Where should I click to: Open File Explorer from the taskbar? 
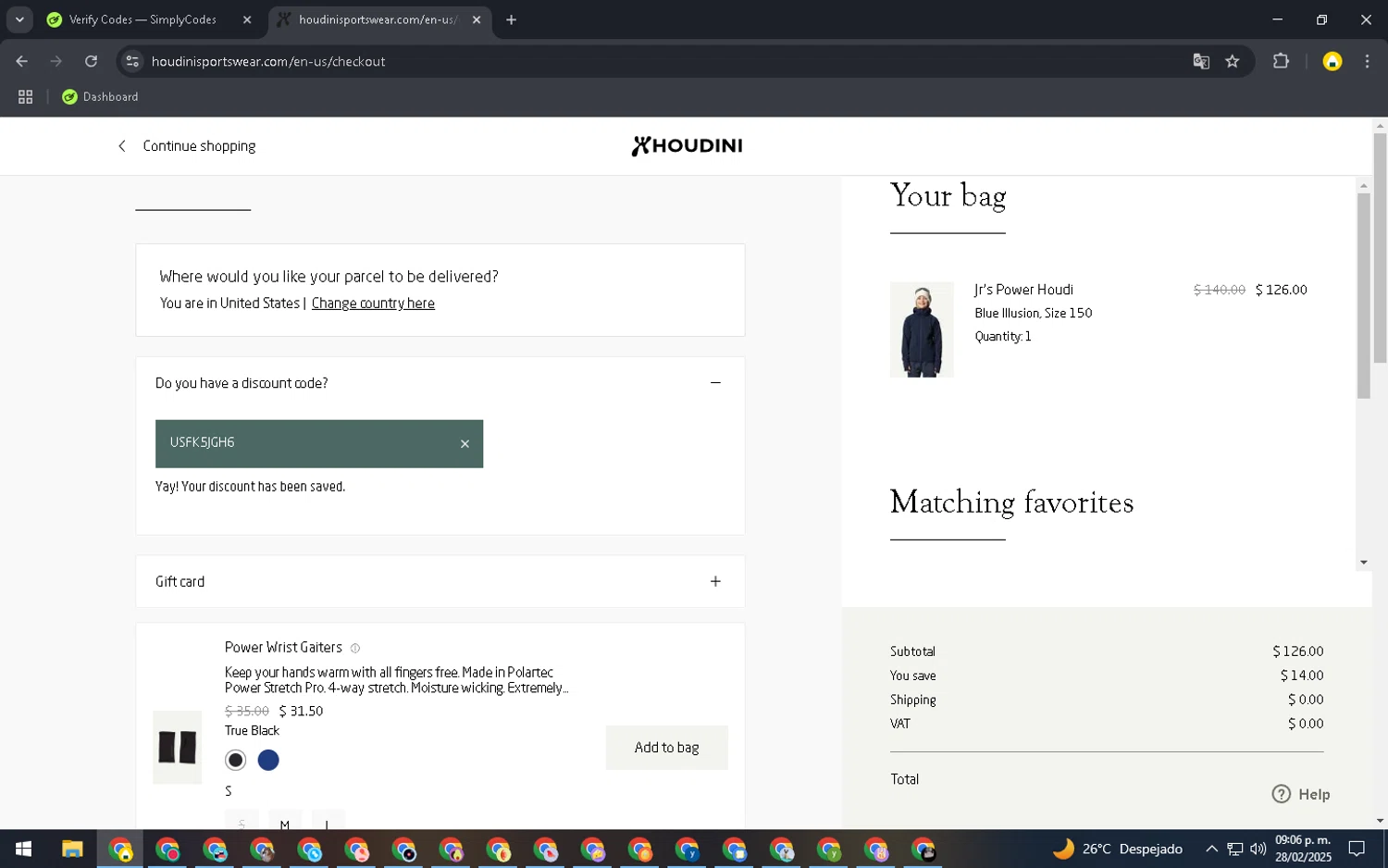coord(72,849)
